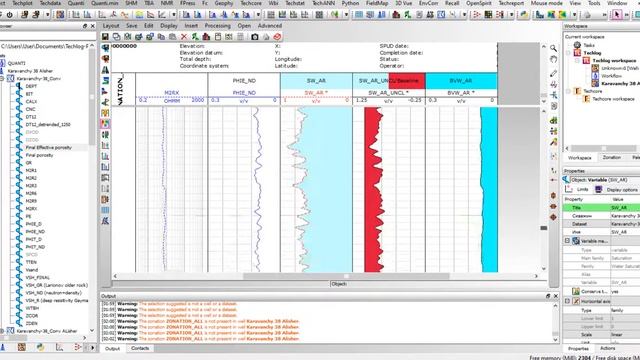Collapse the Karavanchy-38_Conv dataset in the tree
The image size is (640, 360).
coord(2,78)
